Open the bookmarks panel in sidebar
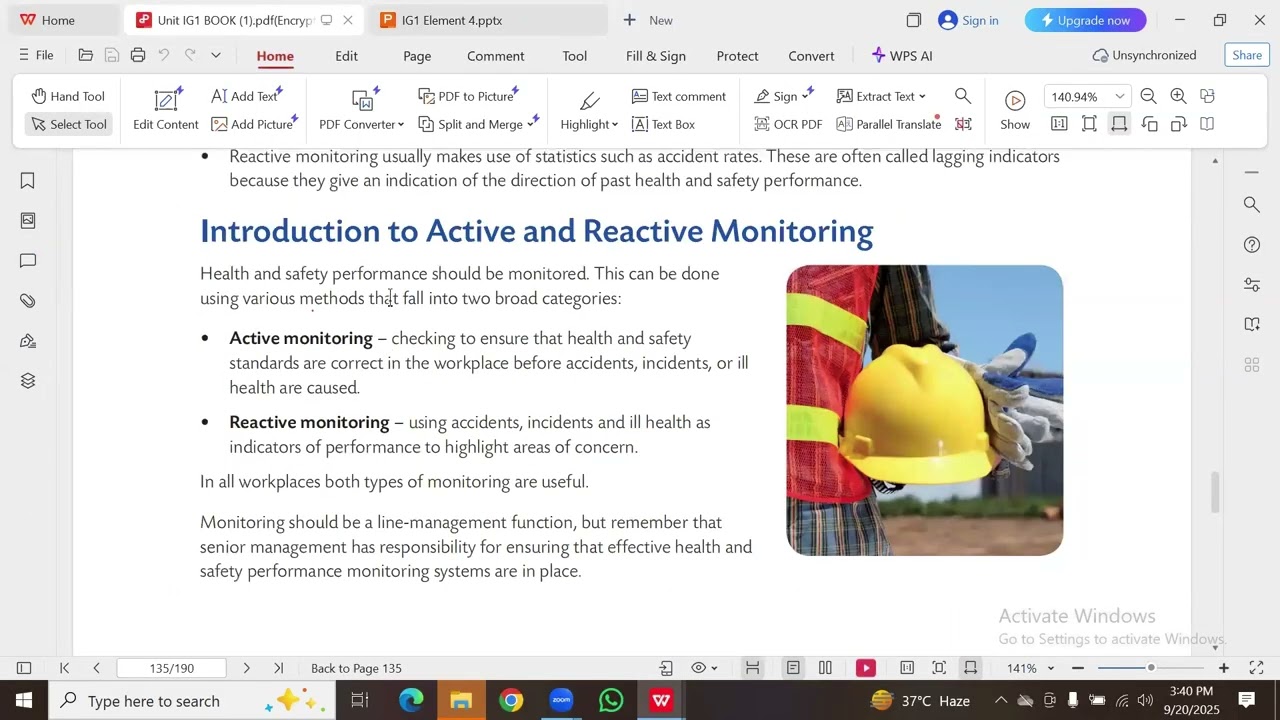Viewport: 1280px width, 720px height. click(x=28, y=181)
